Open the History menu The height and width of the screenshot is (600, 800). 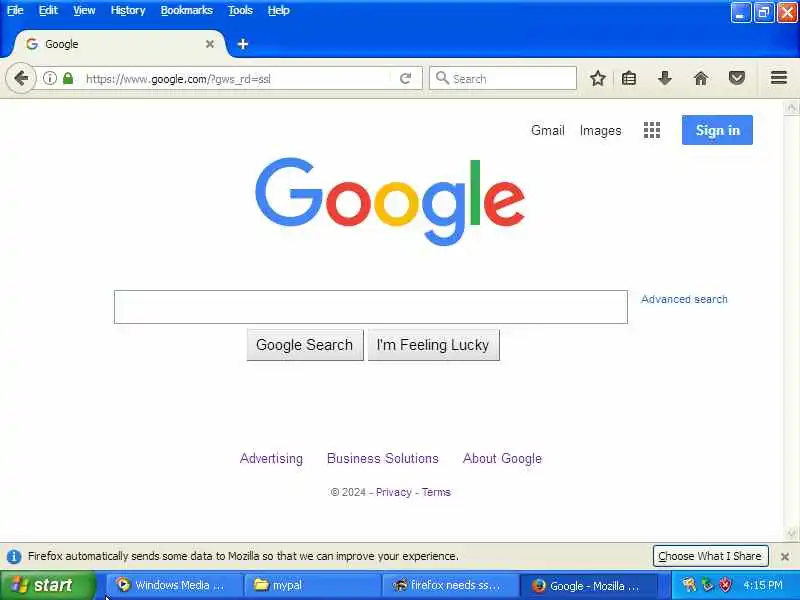[x=128, y=10]
